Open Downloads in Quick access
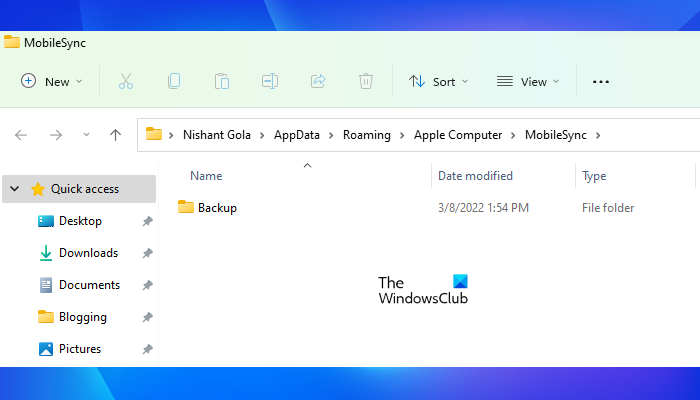The height and width of the screenshot is (400, 700). [88, 253]
